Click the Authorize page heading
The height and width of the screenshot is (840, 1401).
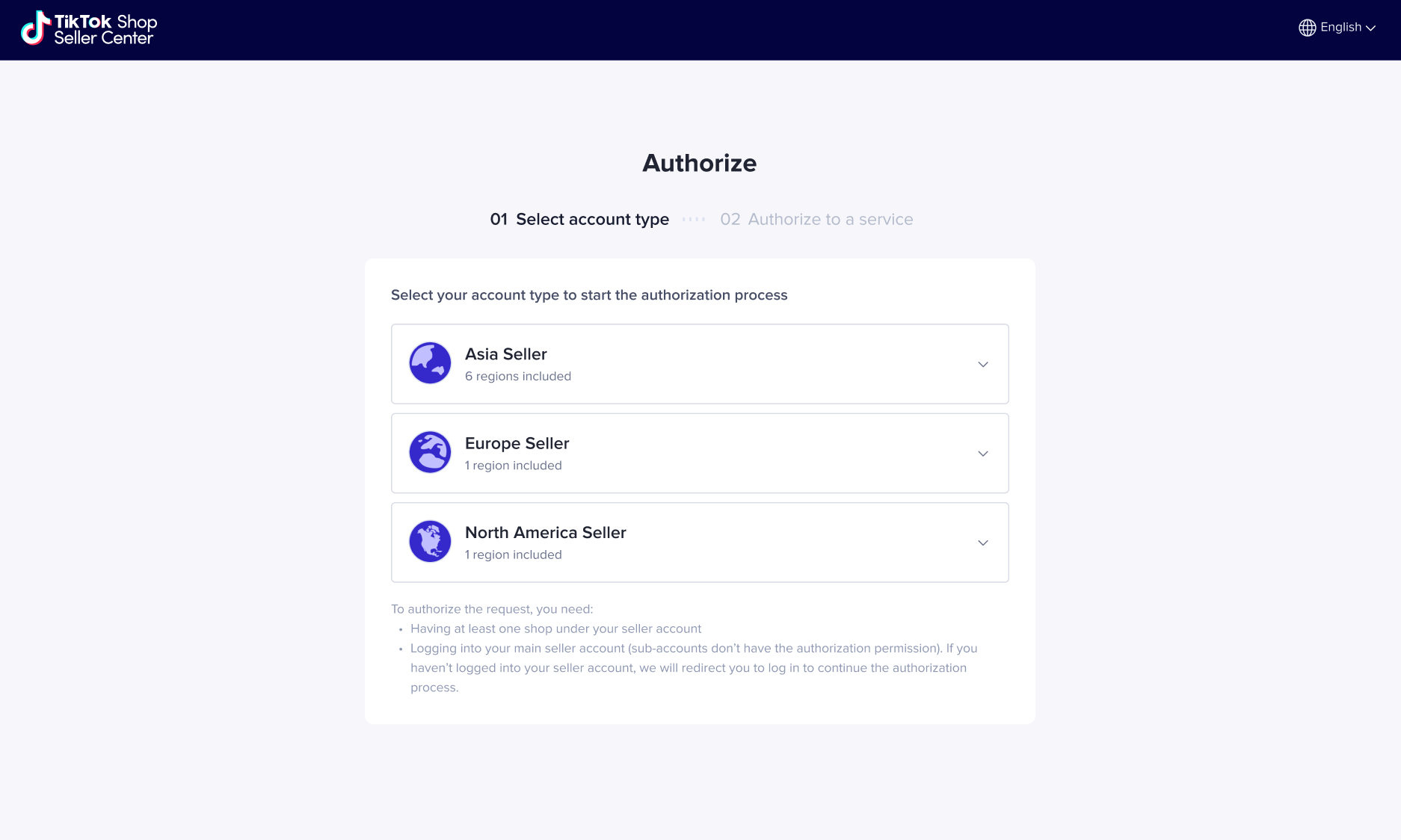[x=699, y=162]
